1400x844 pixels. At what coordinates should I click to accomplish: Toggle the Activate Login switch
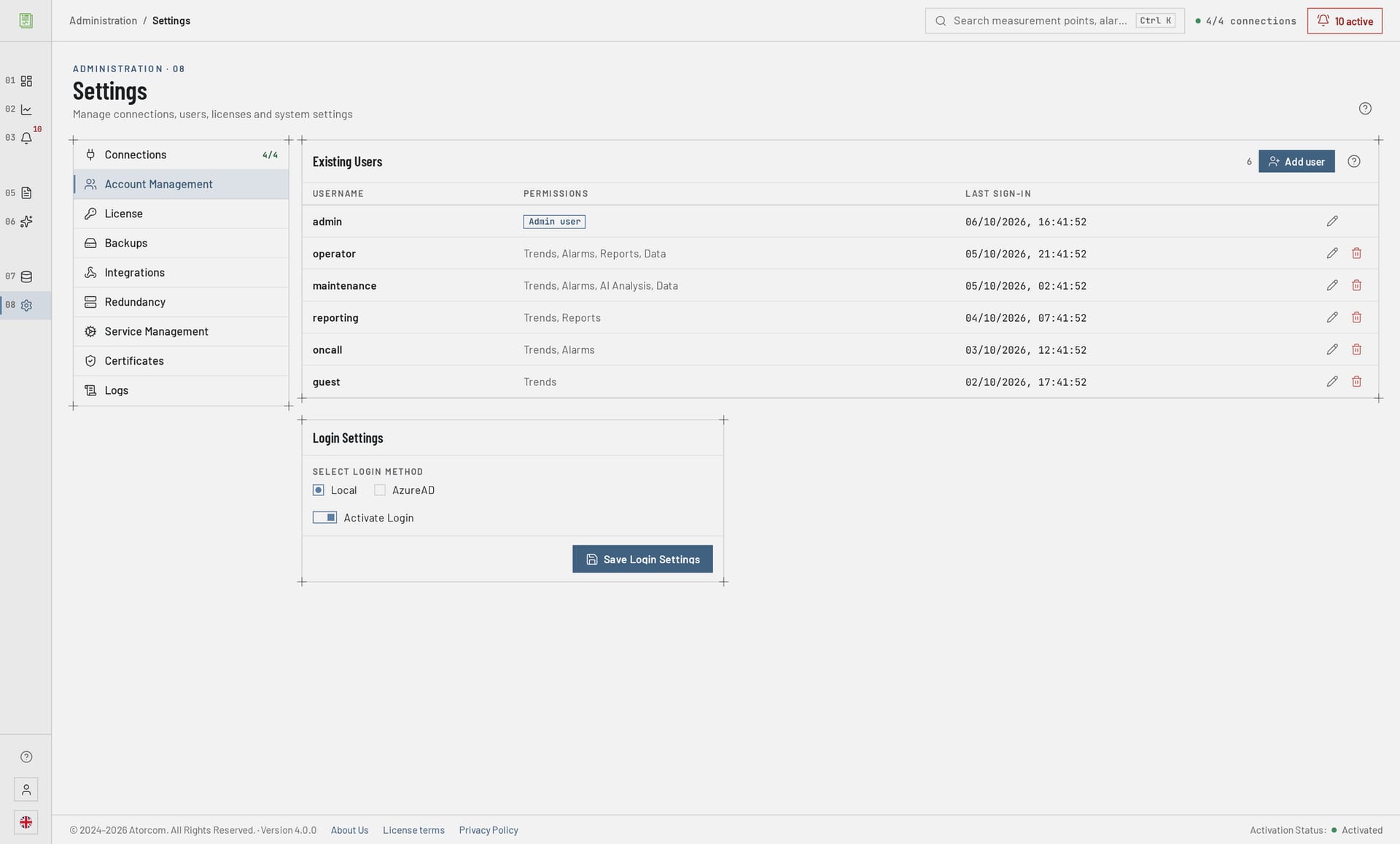pyautogui.click(x=324, y=517)
